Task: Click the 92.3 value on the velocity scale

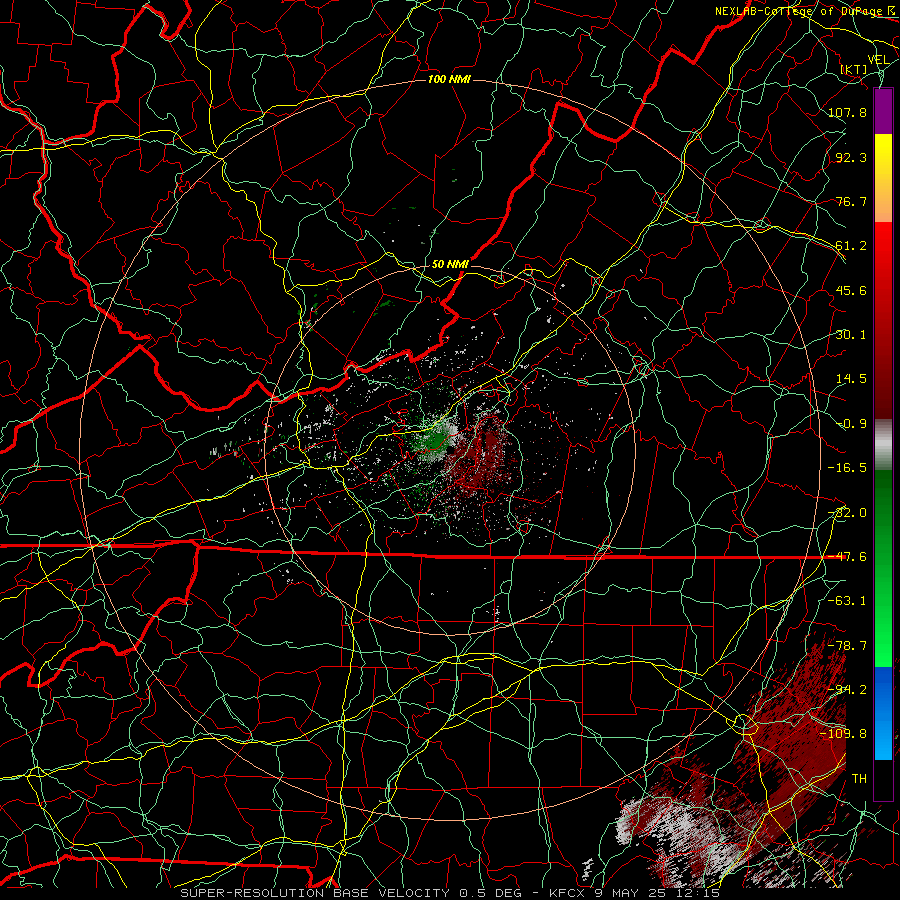Action: coord(851,157)
